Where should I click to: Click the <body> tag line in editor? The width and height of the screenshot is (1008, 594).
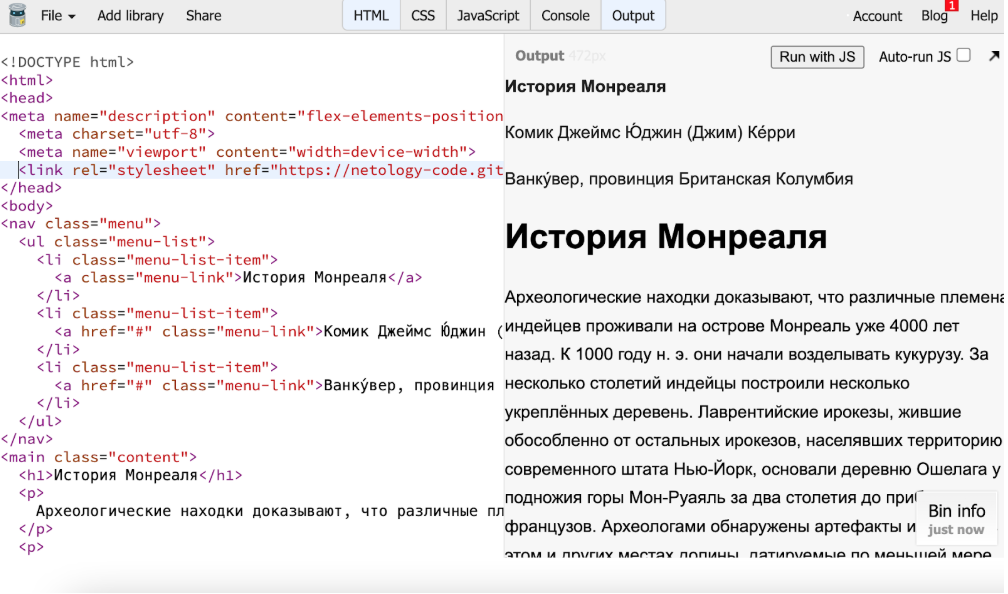pyautogui.click(x=27, y=206)
